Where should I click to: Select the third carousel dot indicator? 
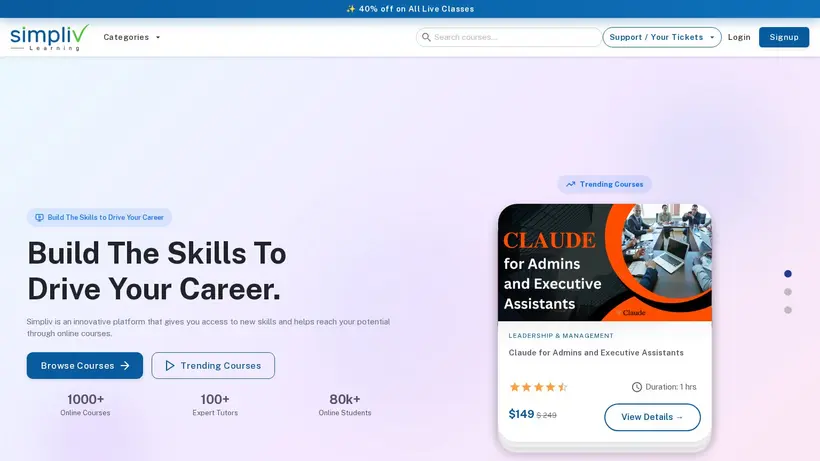(788, 310)
